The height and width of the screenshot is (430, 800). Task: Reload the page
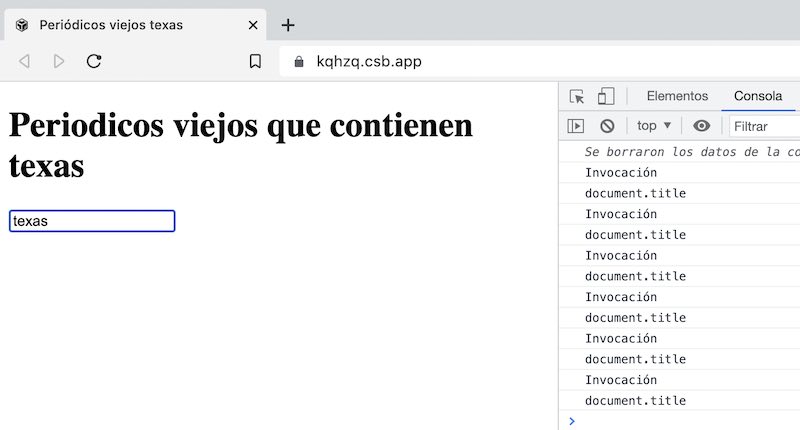point(94,61)
